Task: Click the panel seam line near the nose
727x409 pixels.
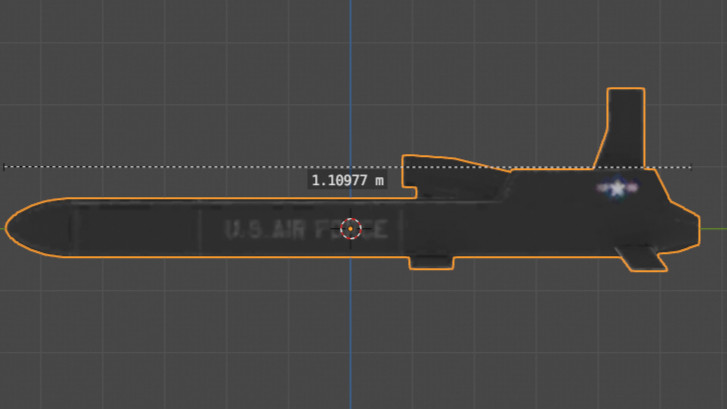Action: coord(72,228)
